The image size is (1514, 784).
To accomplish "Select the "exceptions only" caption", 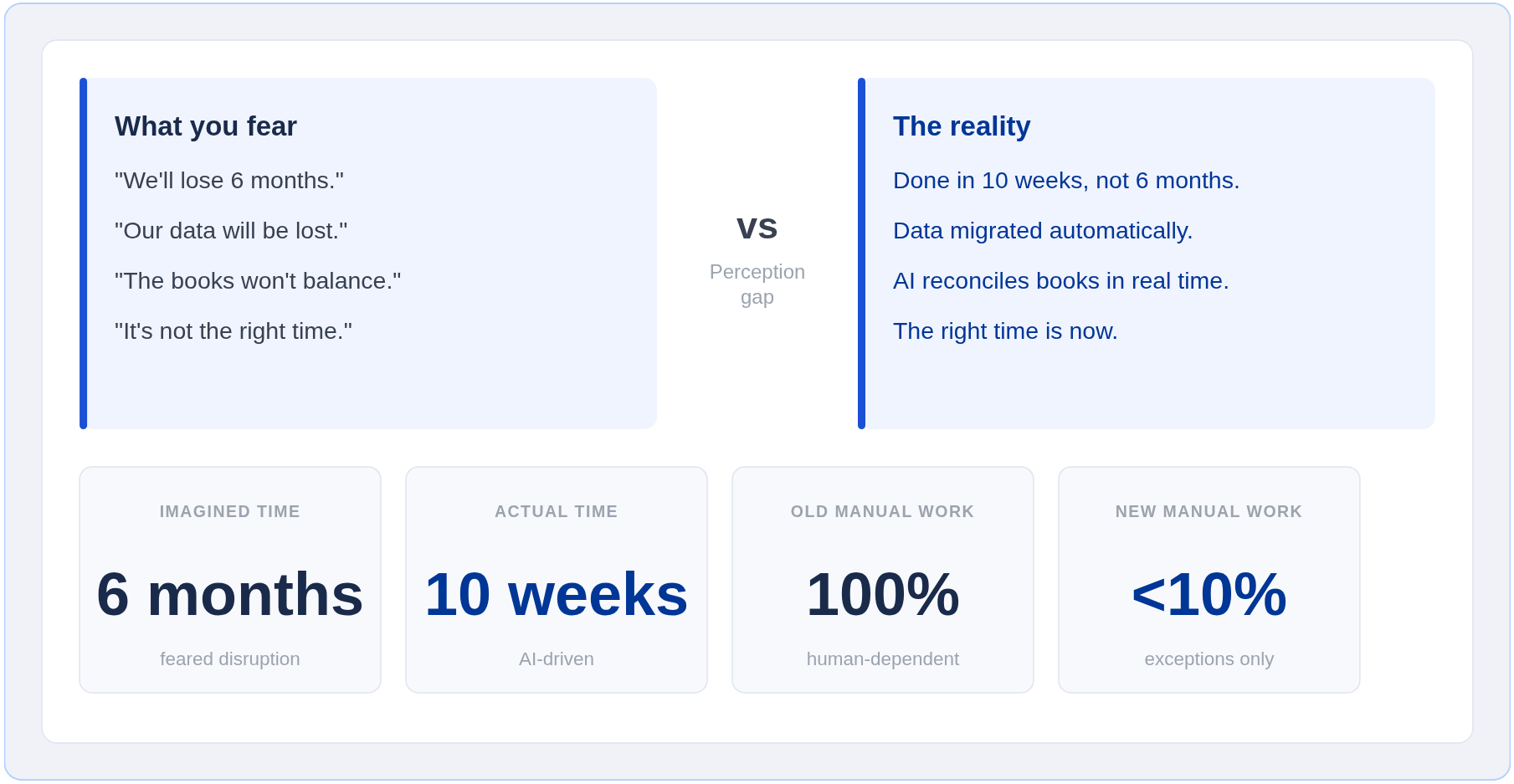I will (1209, 659).
